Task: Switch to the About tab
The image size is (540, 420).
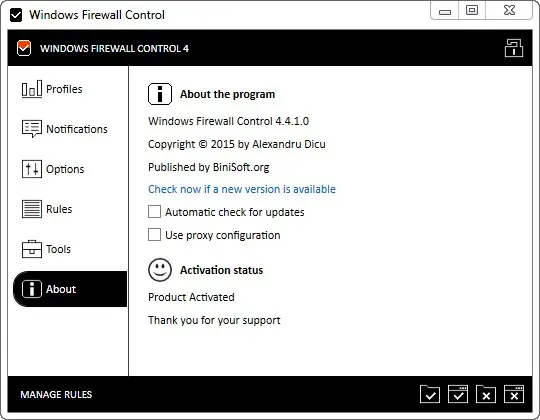Action: click(70, 289)
